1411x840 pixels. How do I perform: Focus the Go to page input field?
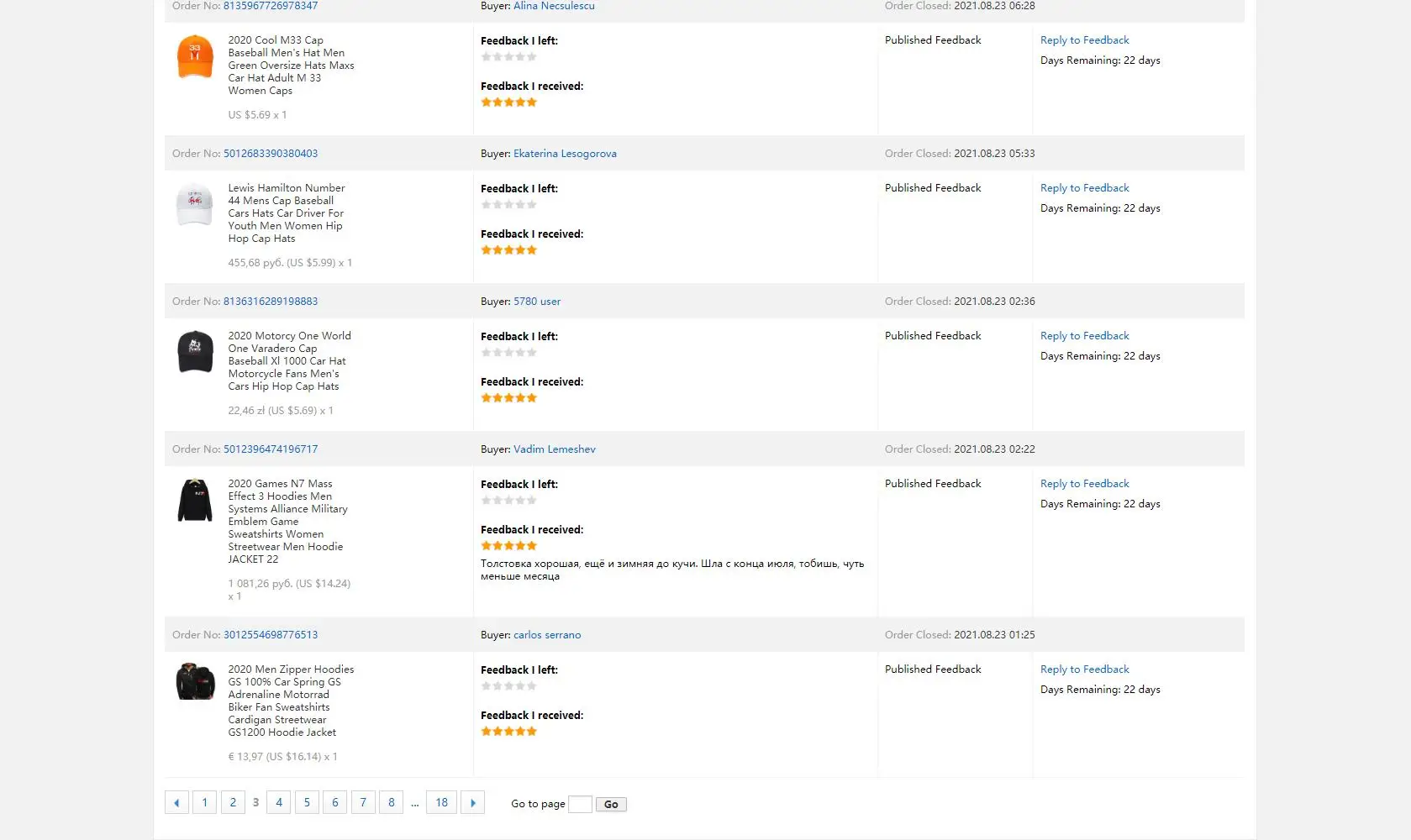pos(580,805)
